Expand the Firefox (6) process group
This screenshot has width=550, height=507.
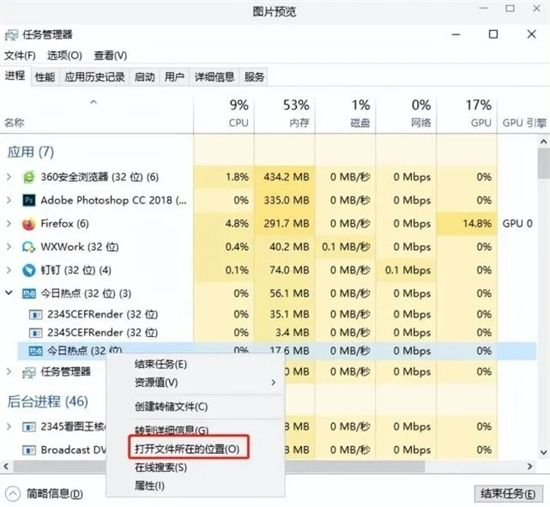pos(9,224)
